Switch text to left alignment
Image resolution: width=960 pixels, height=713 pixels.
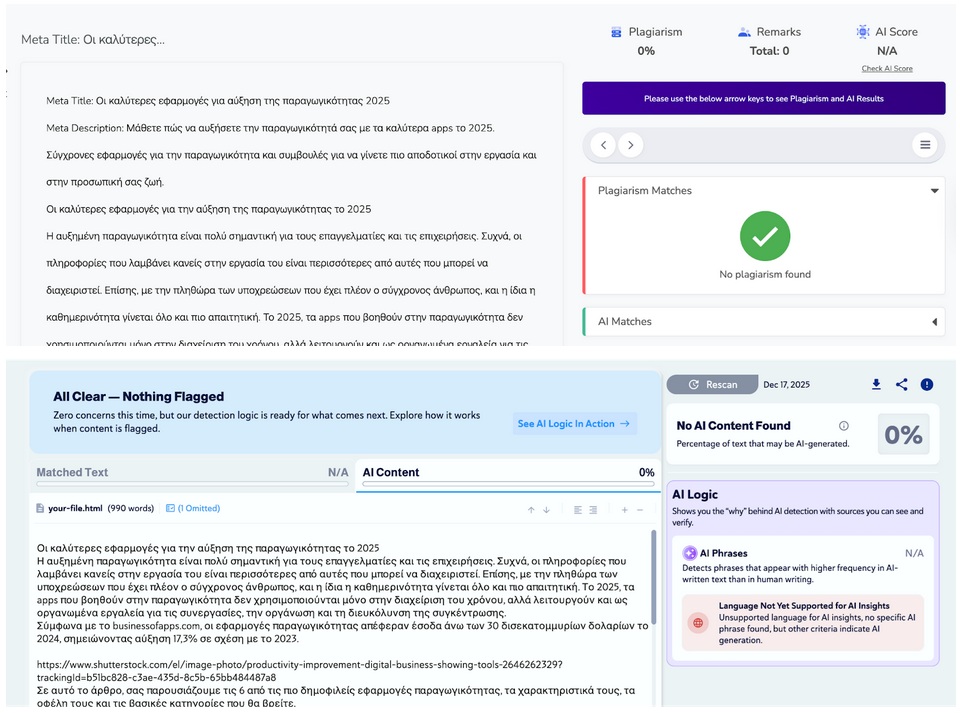pyautogui.click(x=578, y=510)
